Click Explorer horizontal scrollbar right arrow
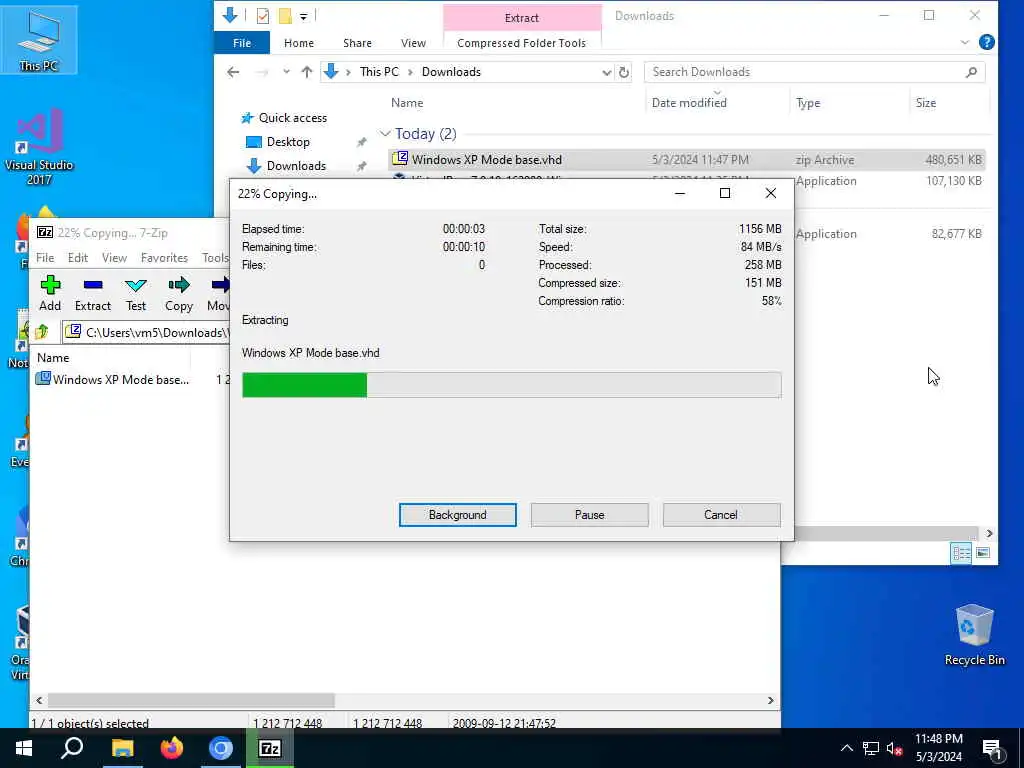The height and width of the screenshot is (768, 1024). pos(989,534)
